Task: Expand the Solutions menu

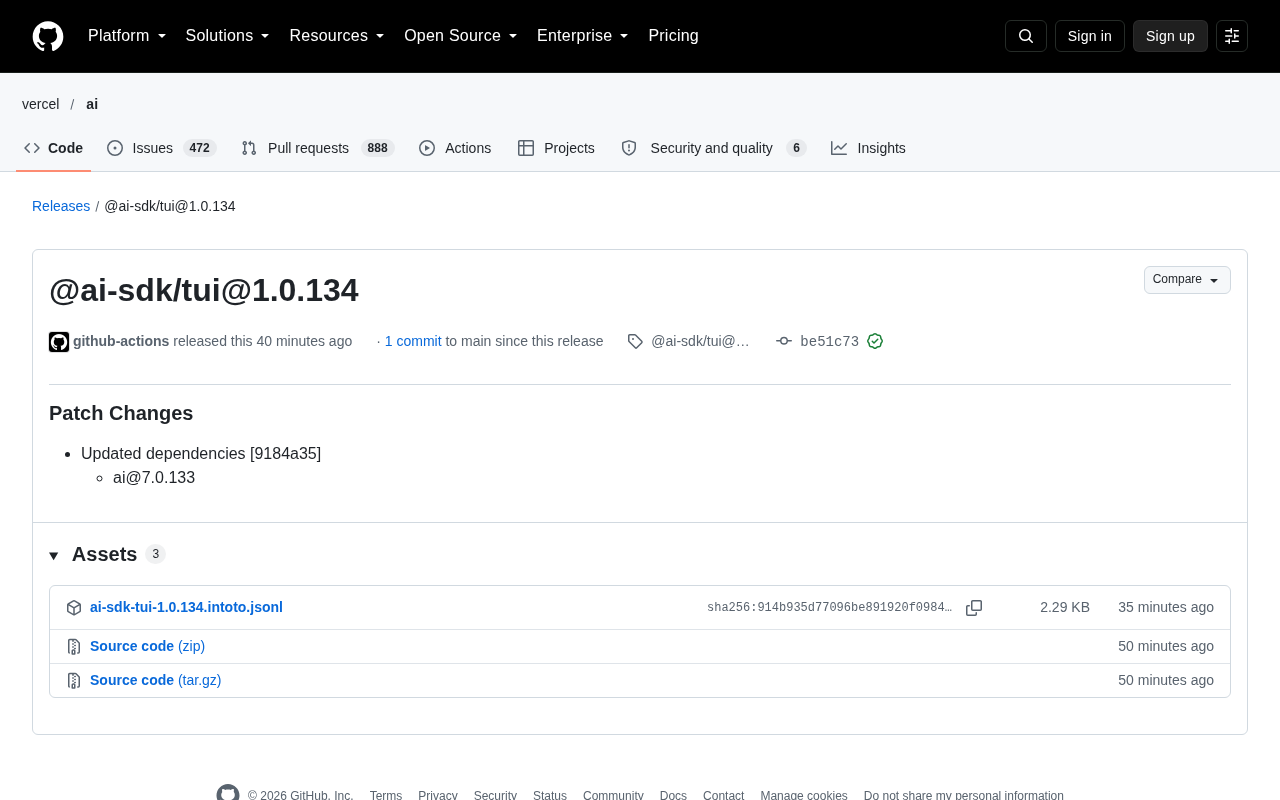Action: (228, 36)
